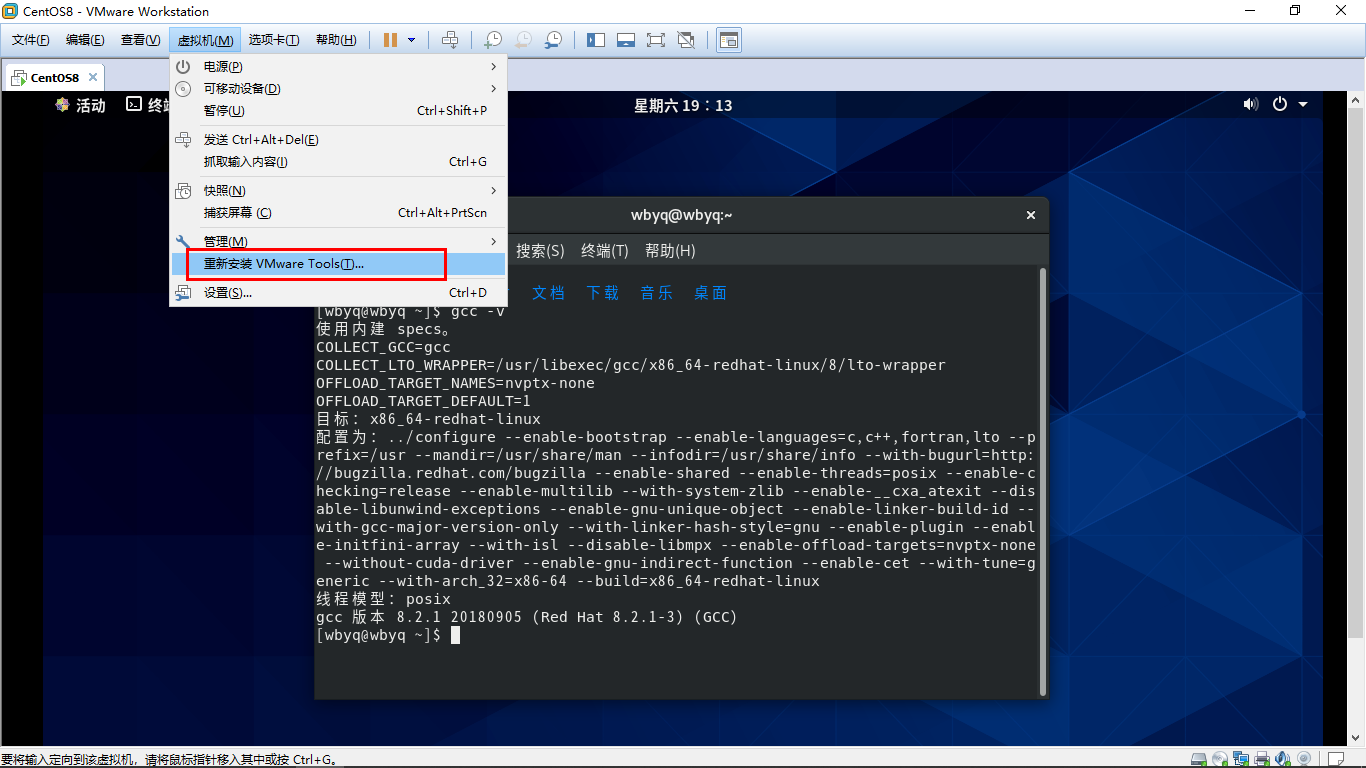Click the console view toolbar icon

pos(729,40)
